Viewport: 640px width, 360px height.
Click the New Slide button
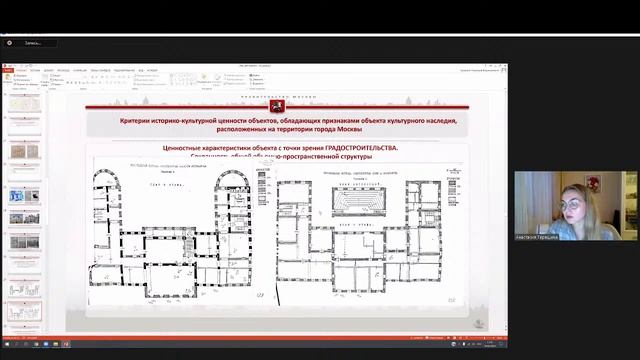click(x=44, y=81)
